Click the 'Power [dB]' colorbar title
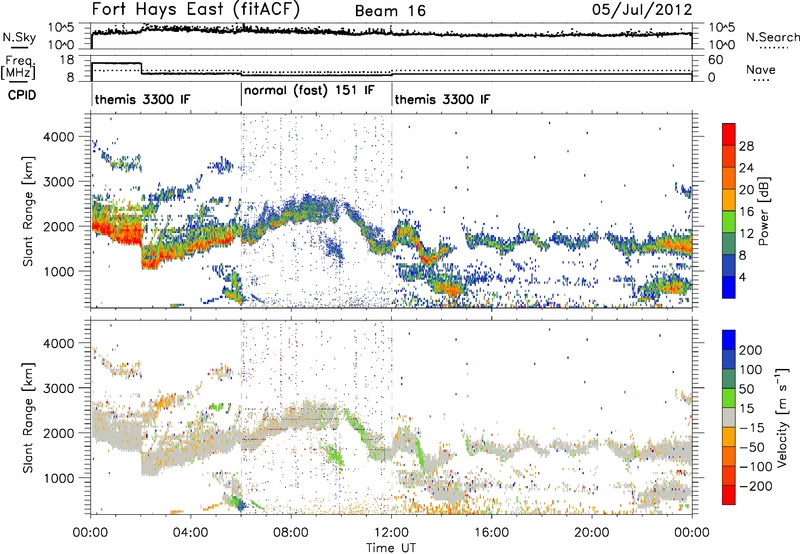Viewport: 800px width, 554px height. point(764,211)
